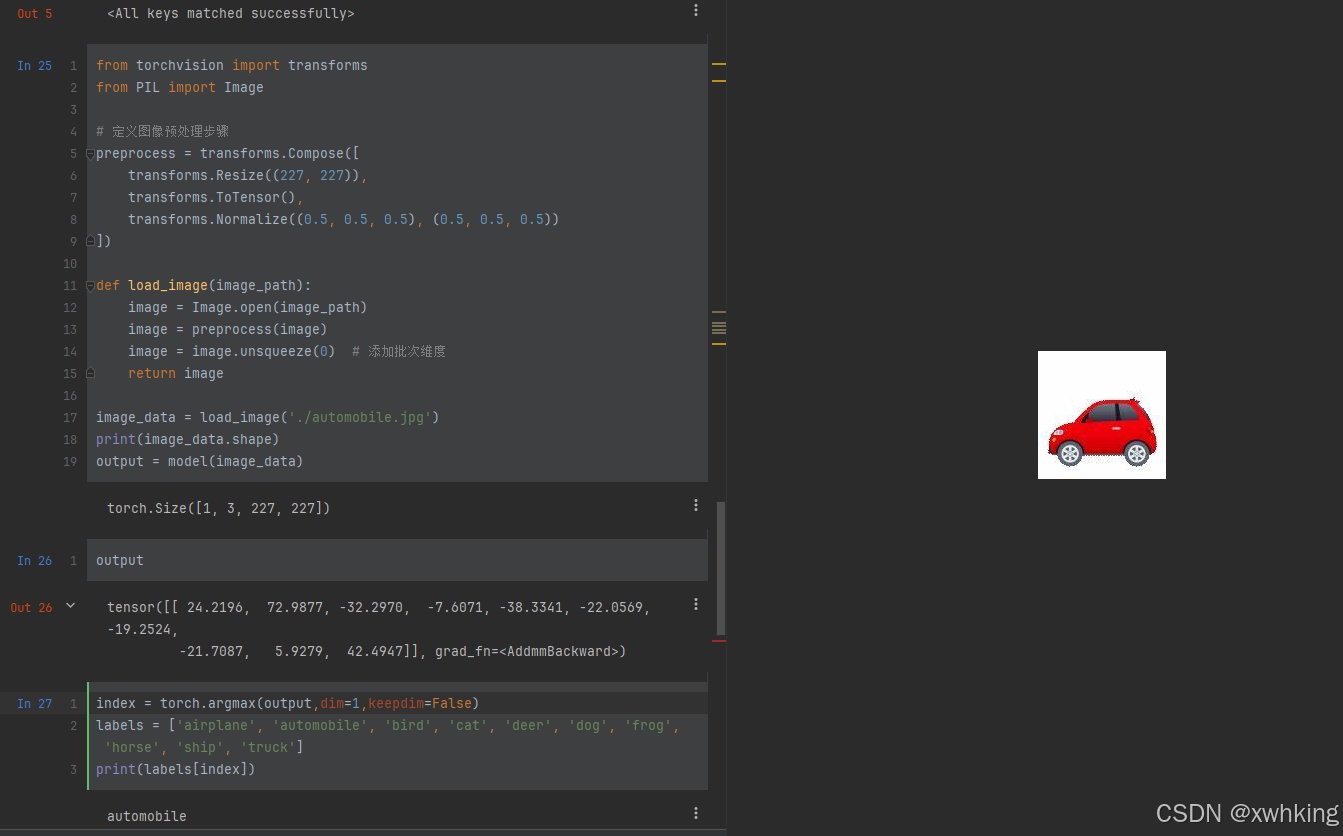The height and width of the screenshot is (836, 1343).
Task: Click the red error stripe marker
Action: (718, 640)
